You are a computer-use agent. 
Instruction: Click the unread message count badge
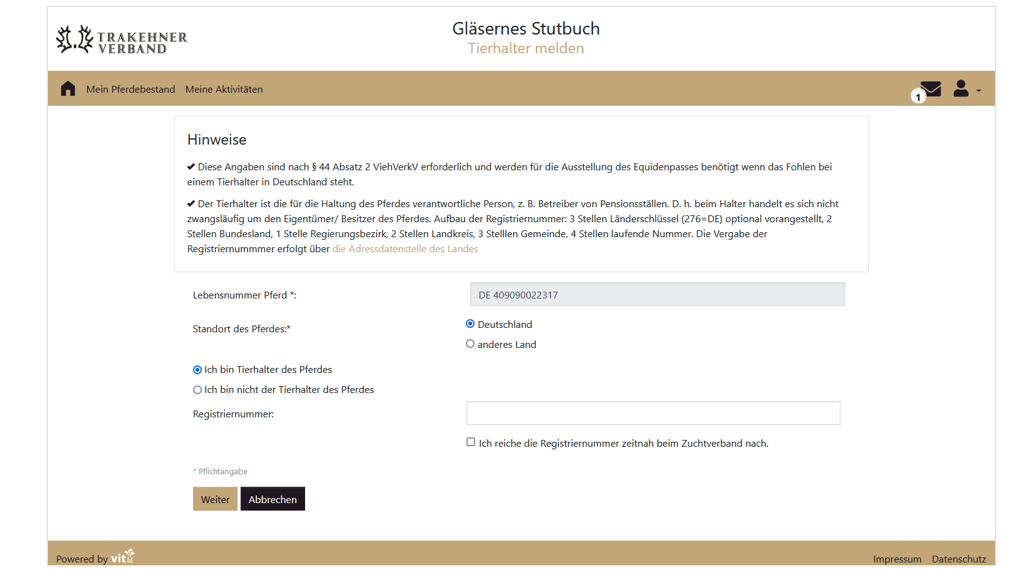918,97
